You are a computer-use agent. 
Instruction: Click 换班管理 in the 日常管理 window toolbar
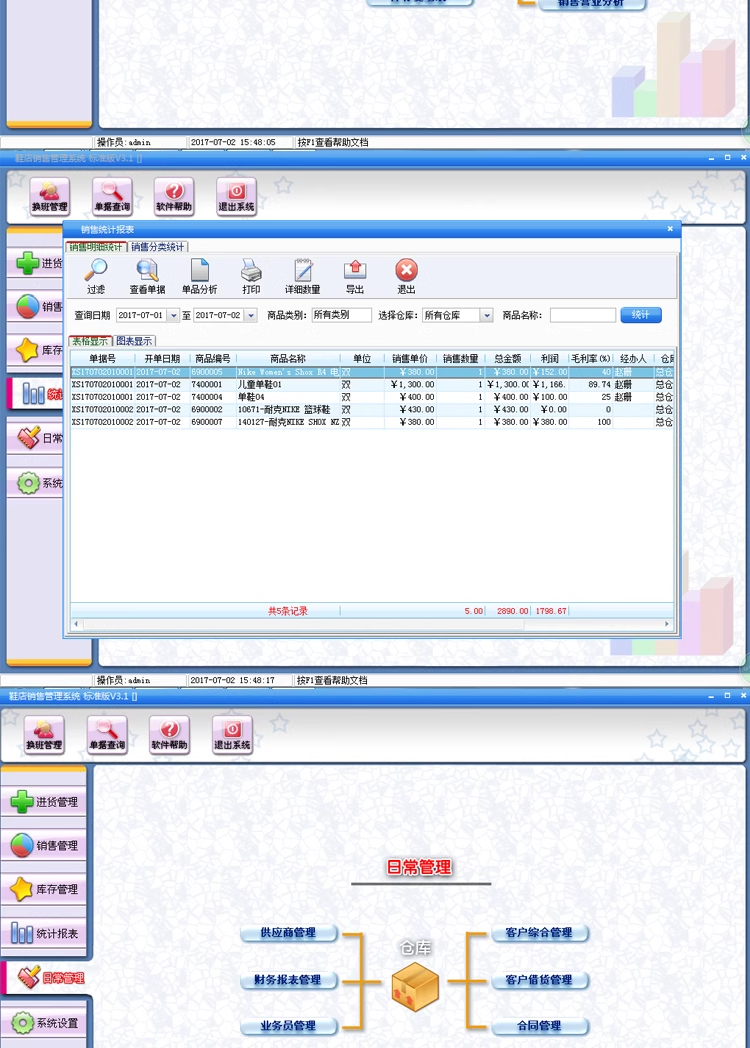point(44,735)
